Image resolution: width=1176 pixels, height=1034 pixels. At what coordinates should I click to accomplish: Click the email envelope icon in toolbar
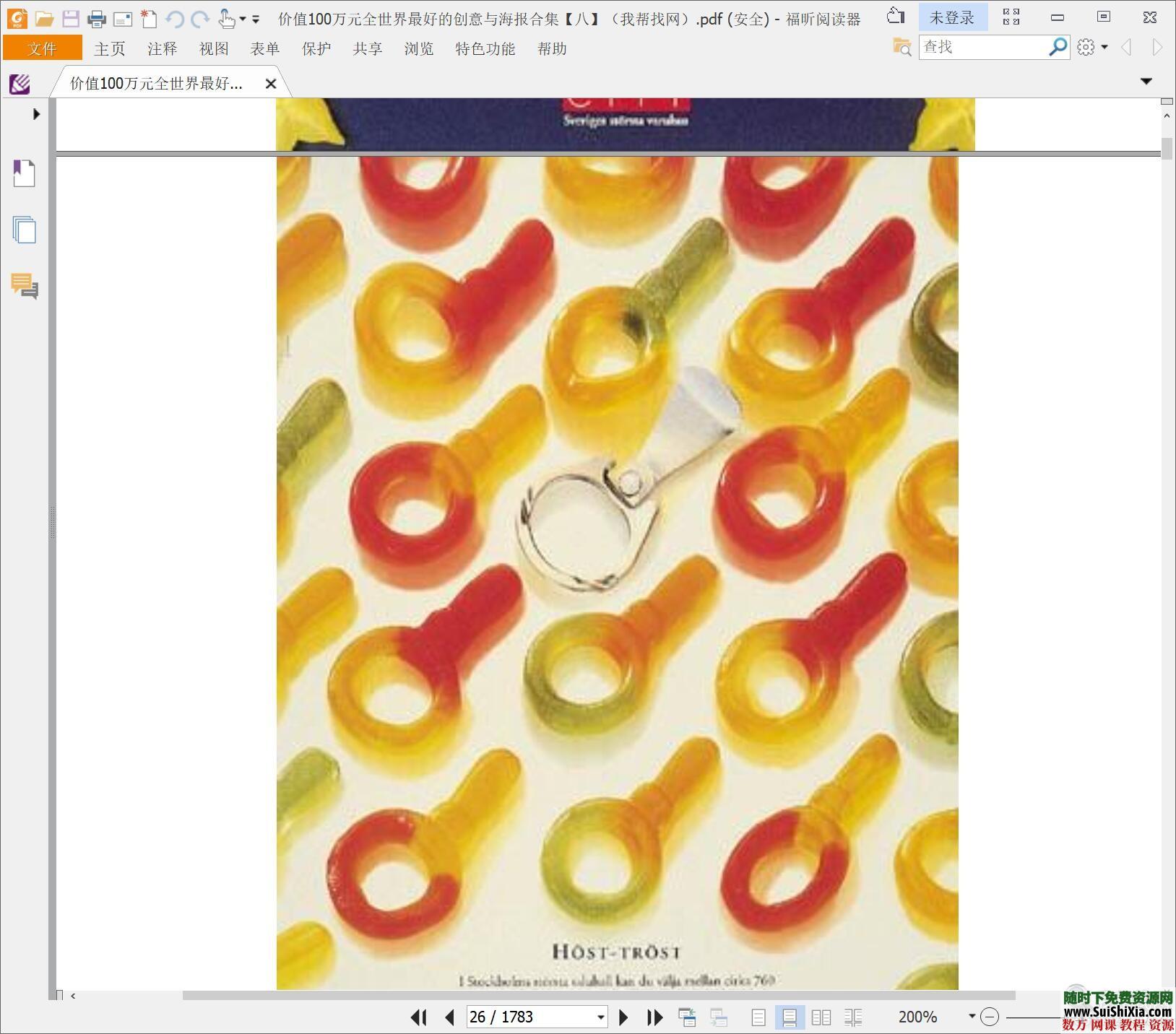tap(123, 19)
